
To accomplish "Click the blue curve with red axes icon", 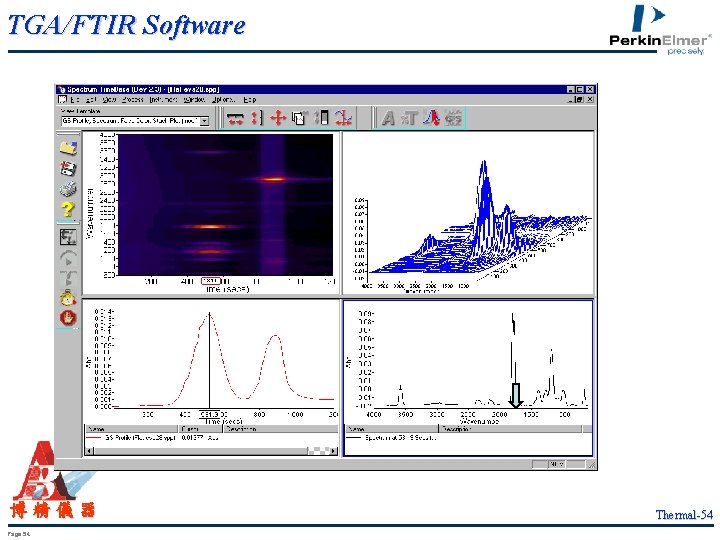I will [x=343, y=118].
